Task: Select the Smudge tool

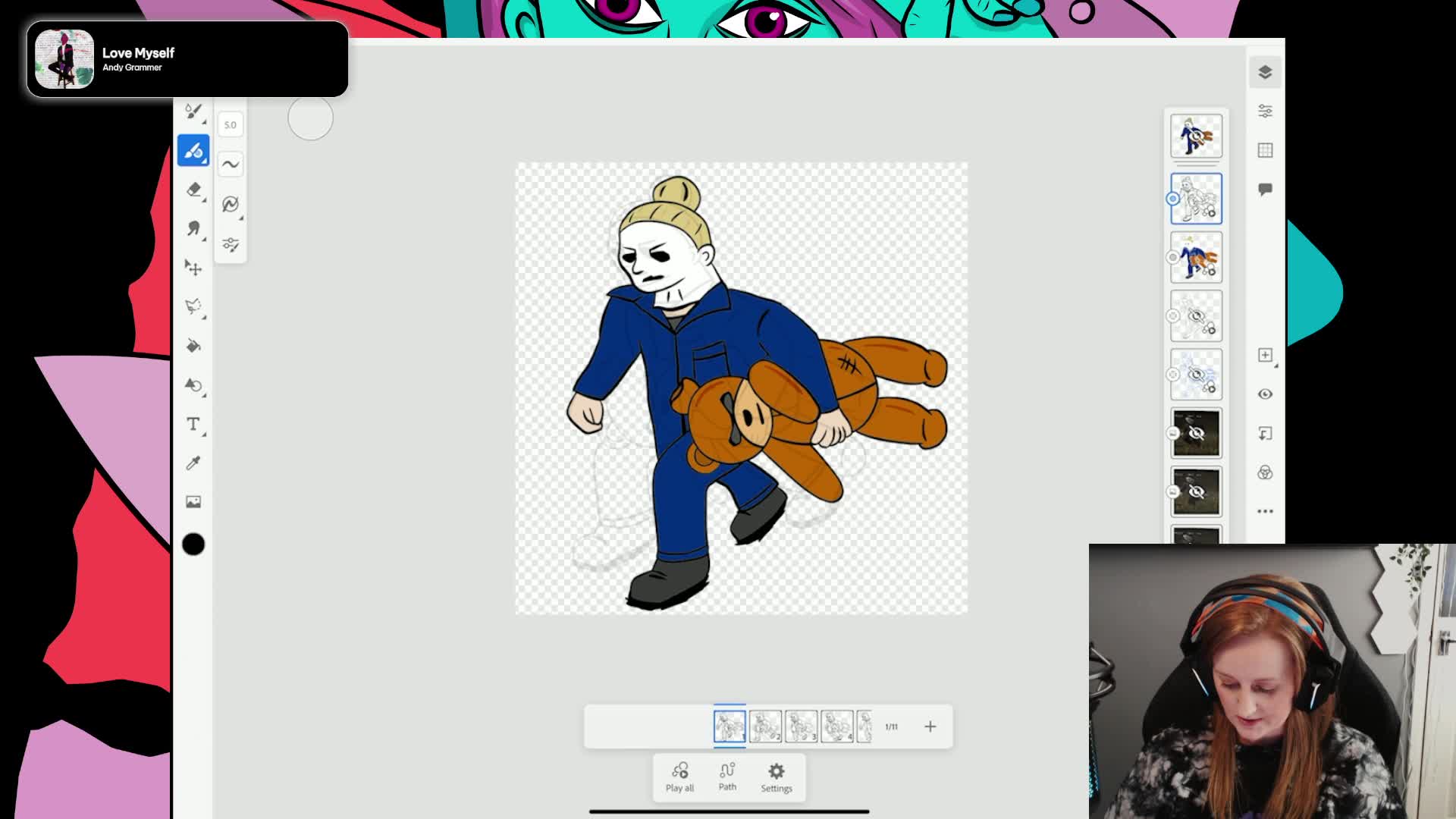Action: point(193,228)
